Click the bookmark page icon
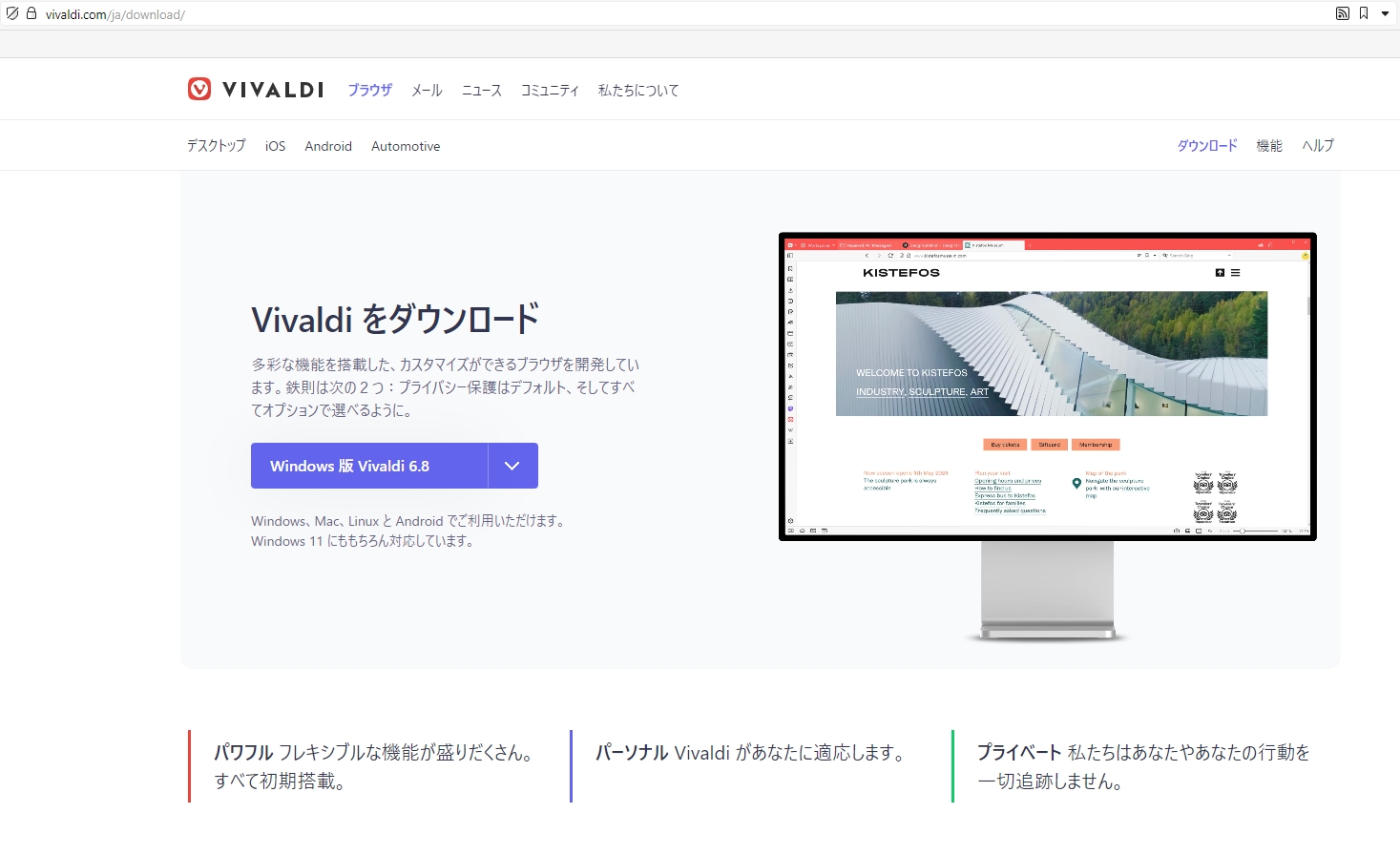 (x=1364, y=13)
